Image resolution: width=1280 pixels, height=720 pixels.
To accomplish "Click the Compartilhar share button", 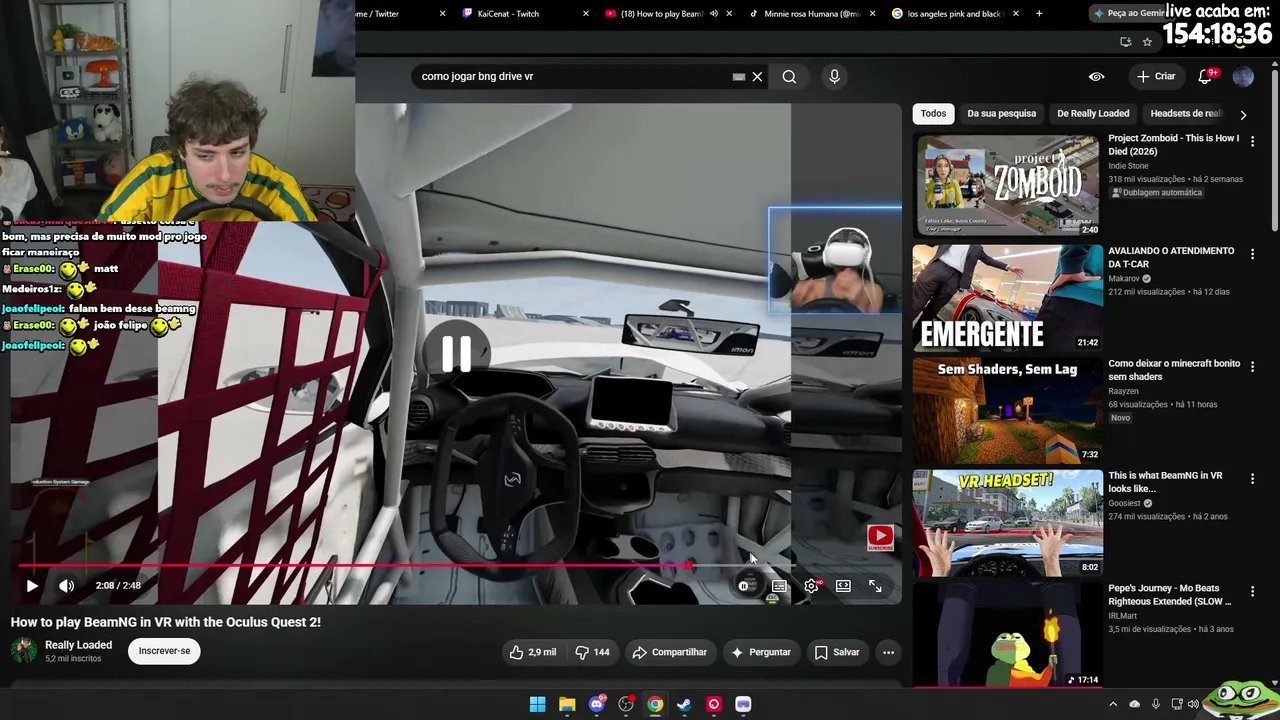I will click(x=669, y=652).
